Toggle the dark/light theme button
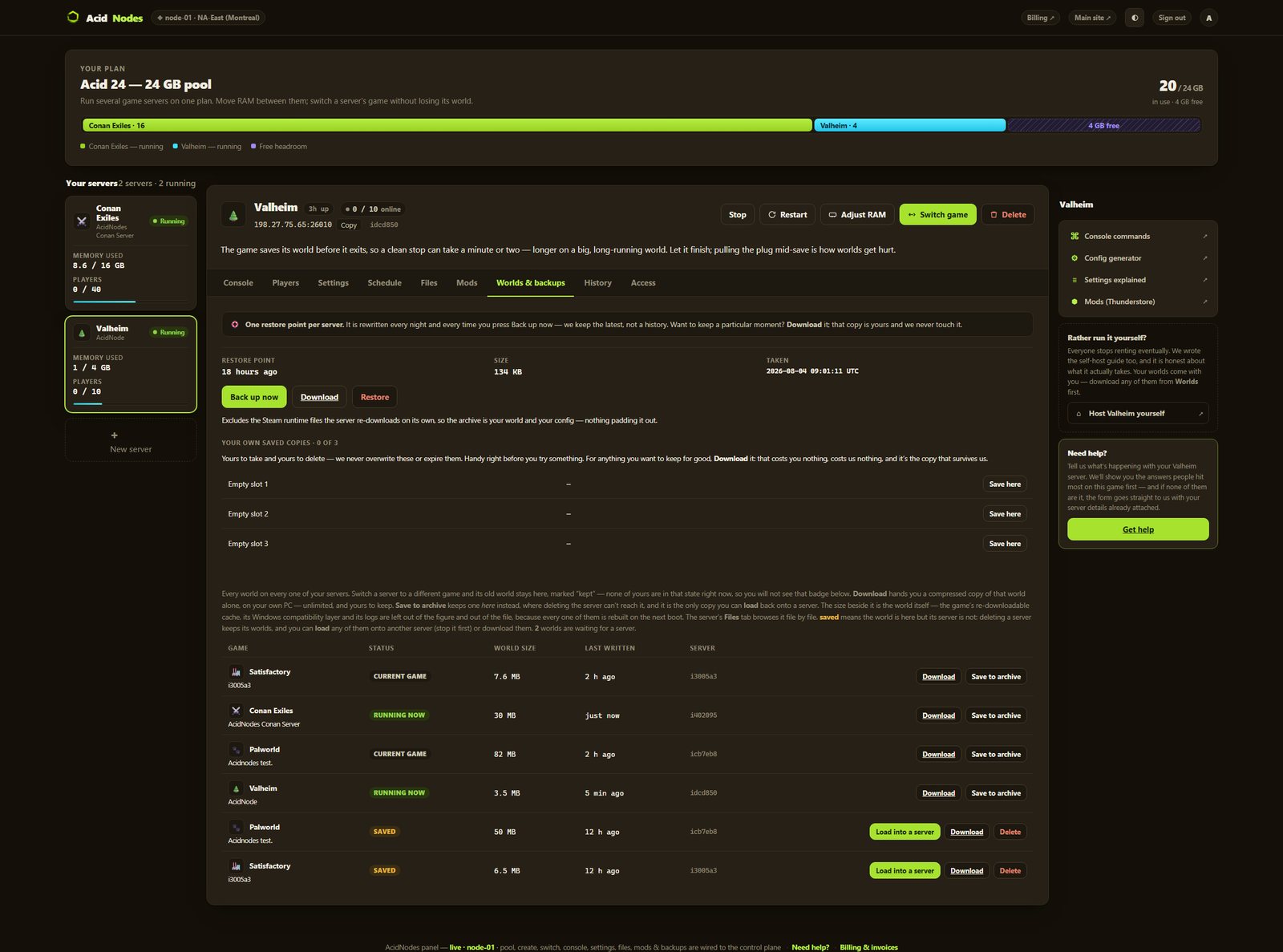This screenshot has width=1283, height=952. point(1135,18)
